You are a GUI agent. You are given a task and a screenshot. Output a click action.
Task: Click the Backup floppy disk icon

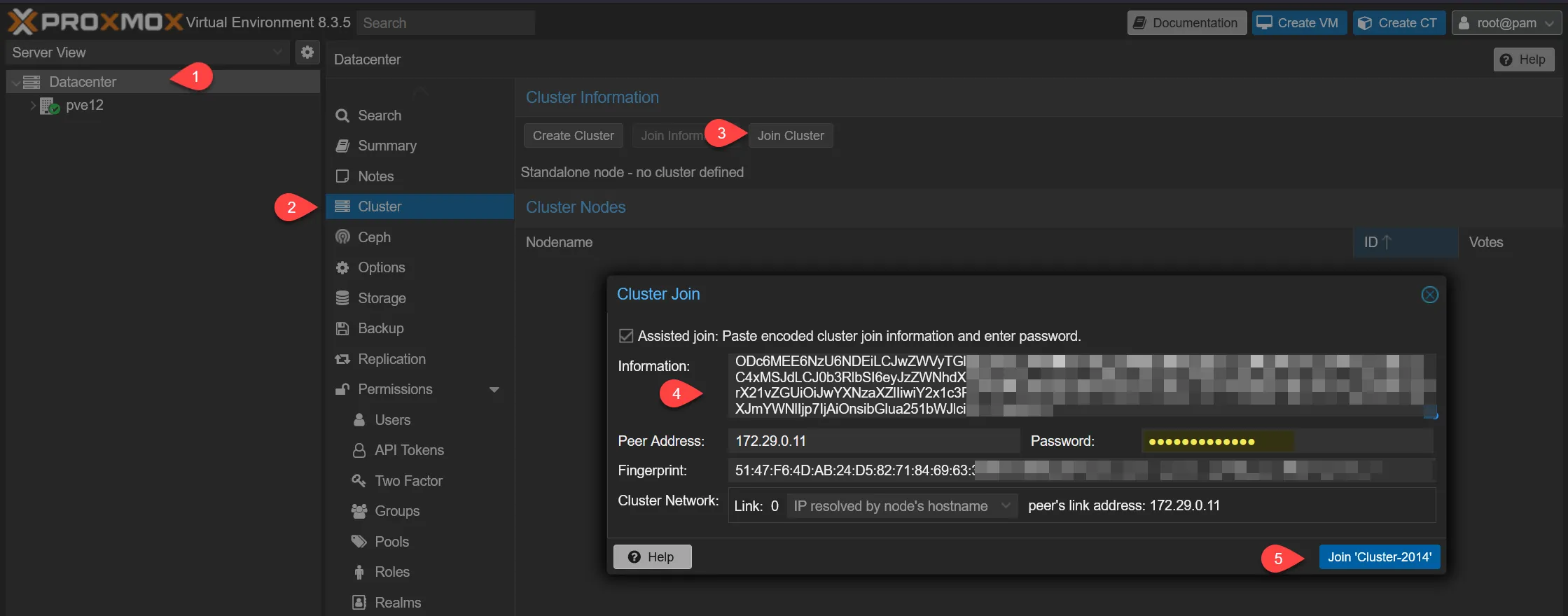tap(342, 328)
